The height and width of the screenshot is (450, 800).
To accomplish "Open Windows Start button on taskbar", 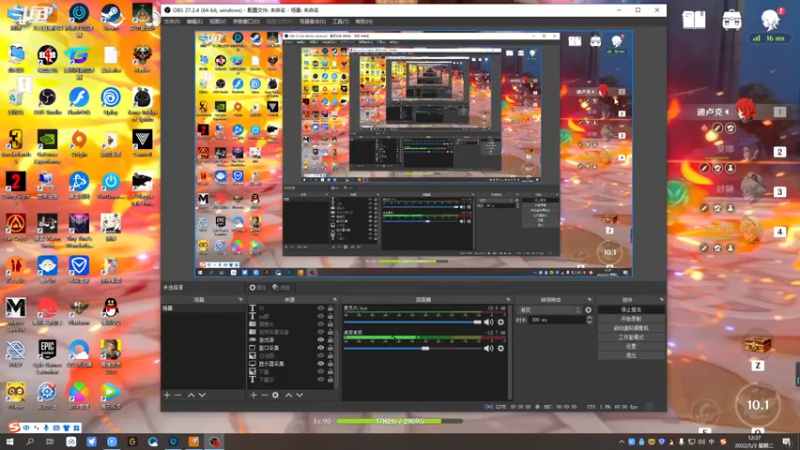I will [x=9, y=442].
